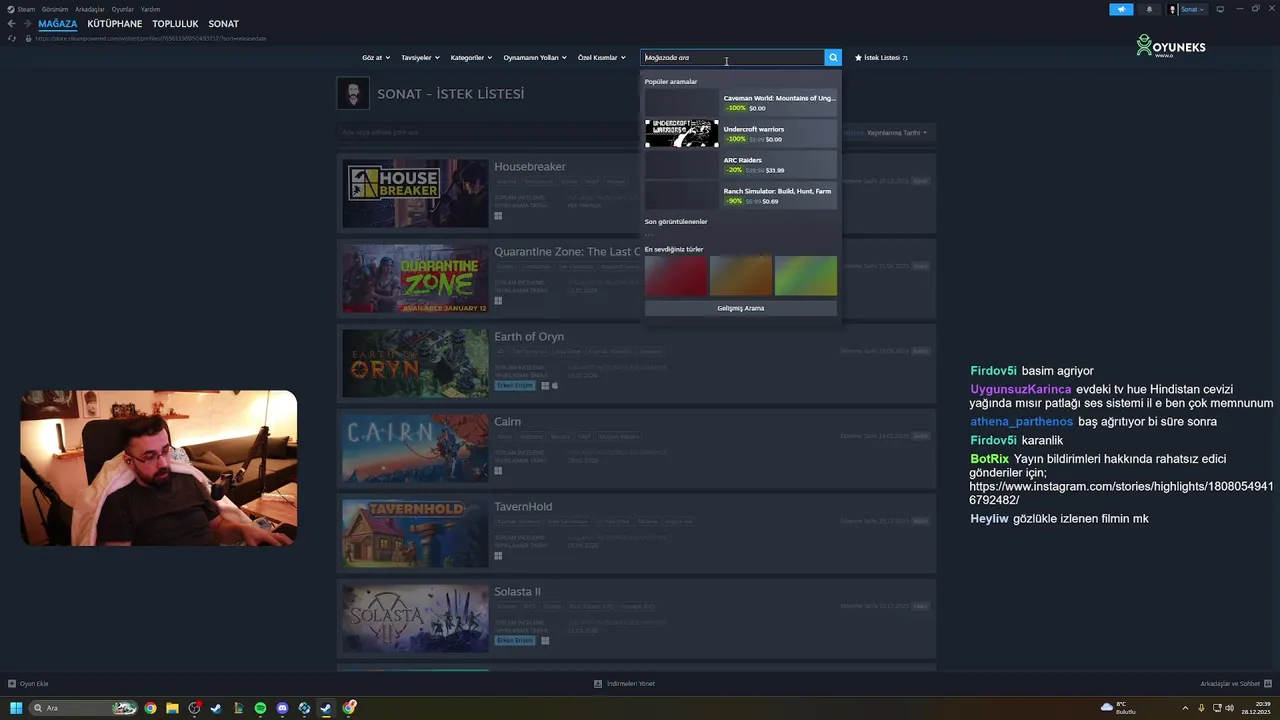1280x720 pixels.
Task: Reload the page with the refresh icon
Action: [12, 38]
